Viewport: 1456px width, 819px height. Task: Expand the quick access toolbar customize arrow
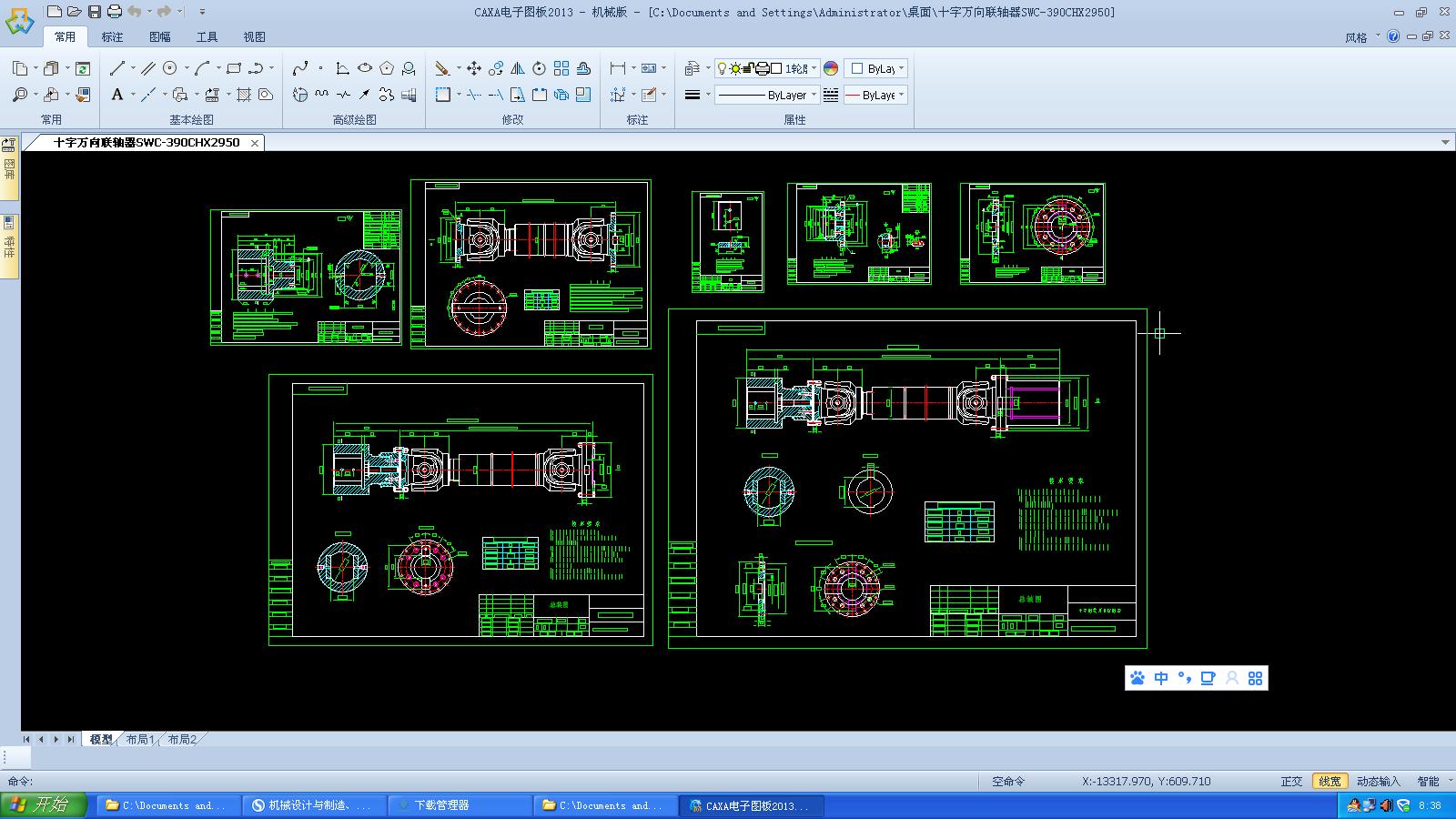[202, 12]
